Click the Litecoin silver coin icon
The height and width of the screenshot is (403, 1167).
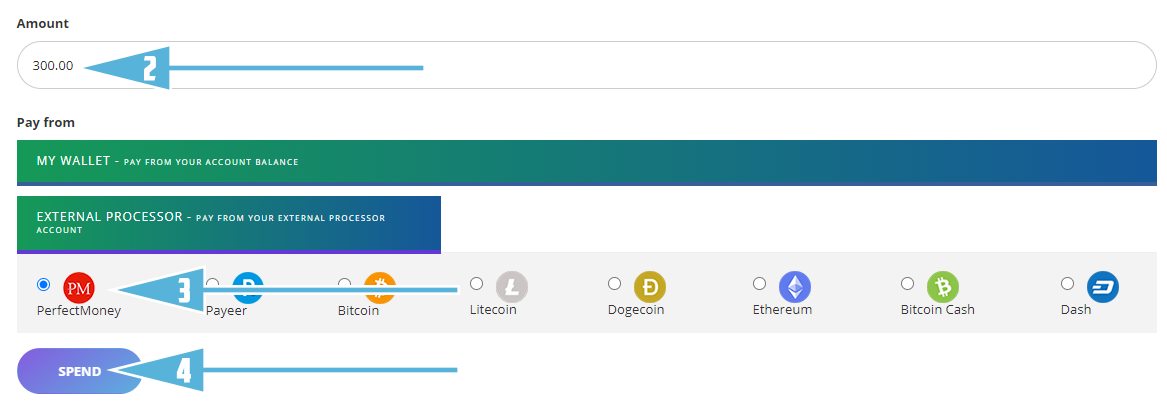point(512,287)
